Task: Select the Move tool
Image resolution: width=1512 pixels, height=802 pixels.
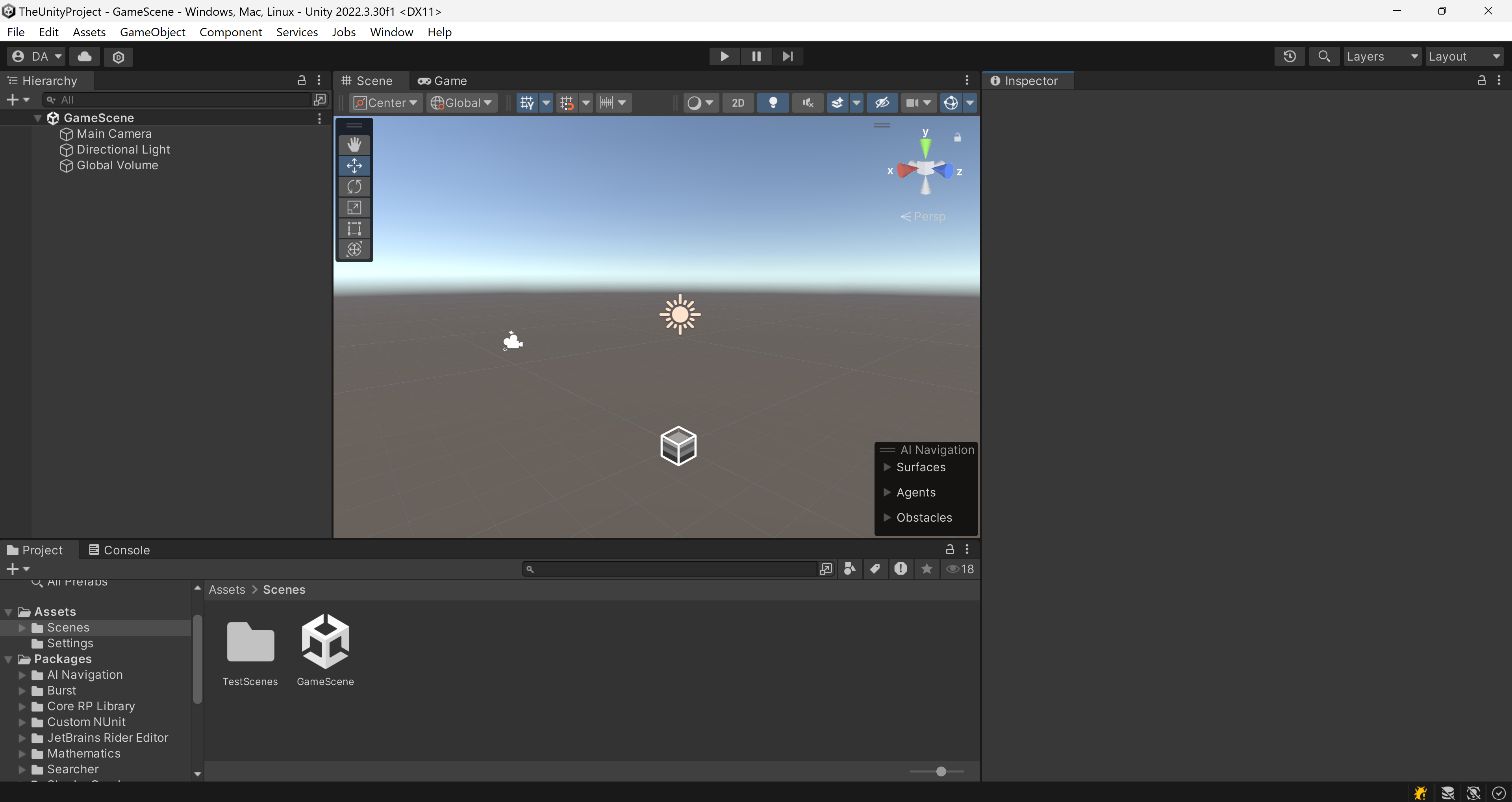Action: (354, 166)
